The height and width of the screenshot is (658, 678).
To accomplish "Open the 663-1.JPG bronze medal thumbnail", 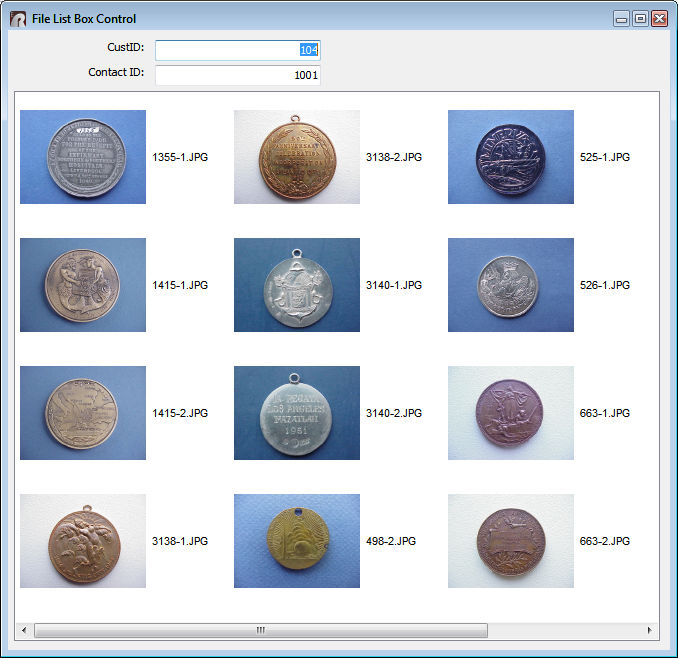I will (x=511, y=413).
